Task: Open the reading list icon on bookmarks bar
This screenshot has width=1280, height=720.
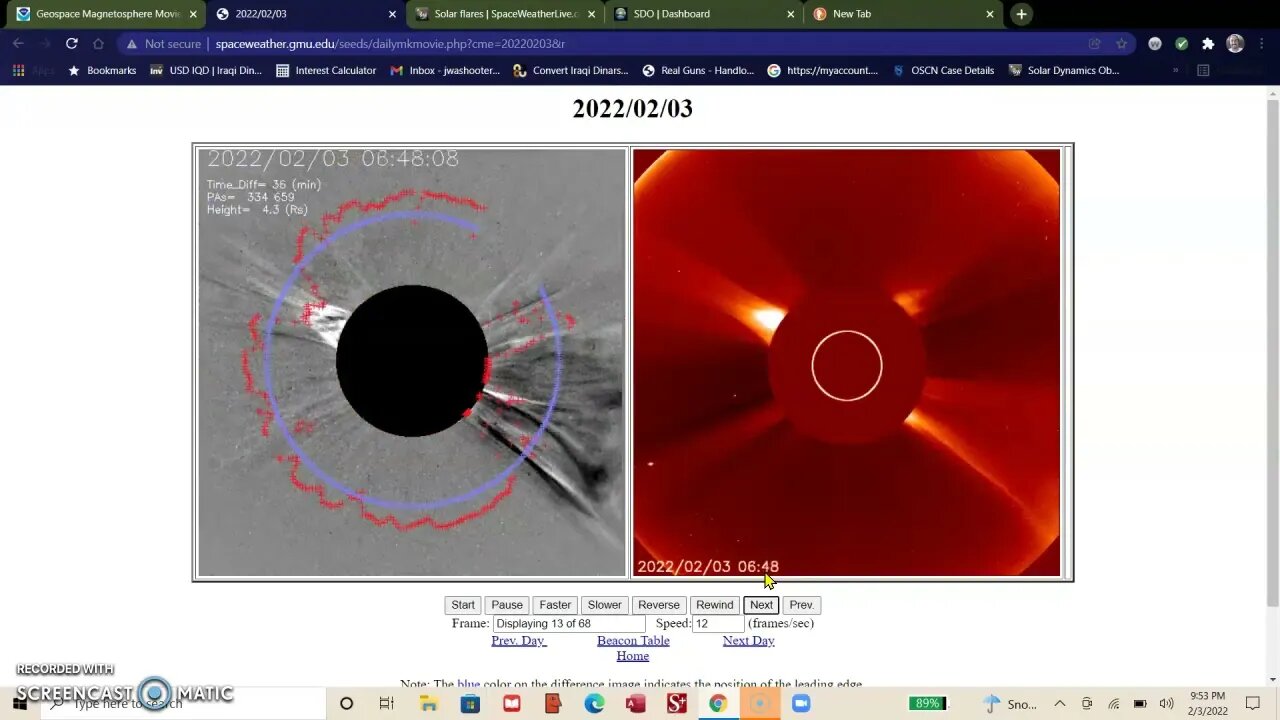Action: (1203, 71)
